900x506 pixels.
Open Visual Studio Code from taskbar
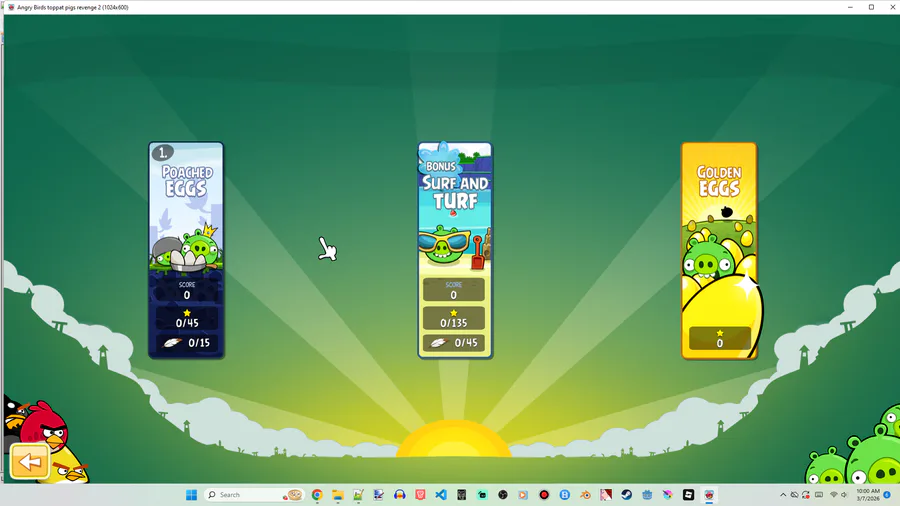click(x=440, y=495)
